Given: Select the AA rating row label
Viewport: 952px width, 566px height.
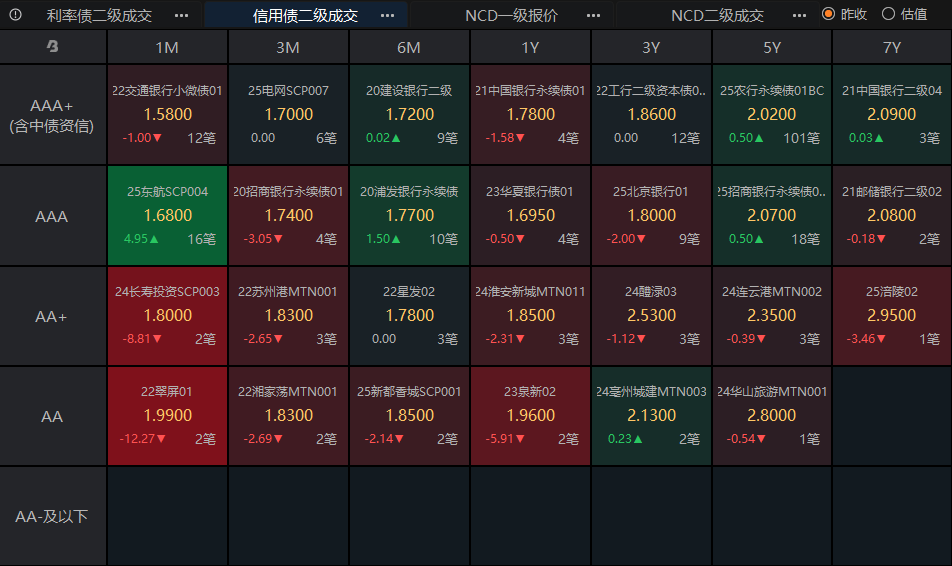Looking at the screenshot, I should pyautogui.click(x=52, y=417).
